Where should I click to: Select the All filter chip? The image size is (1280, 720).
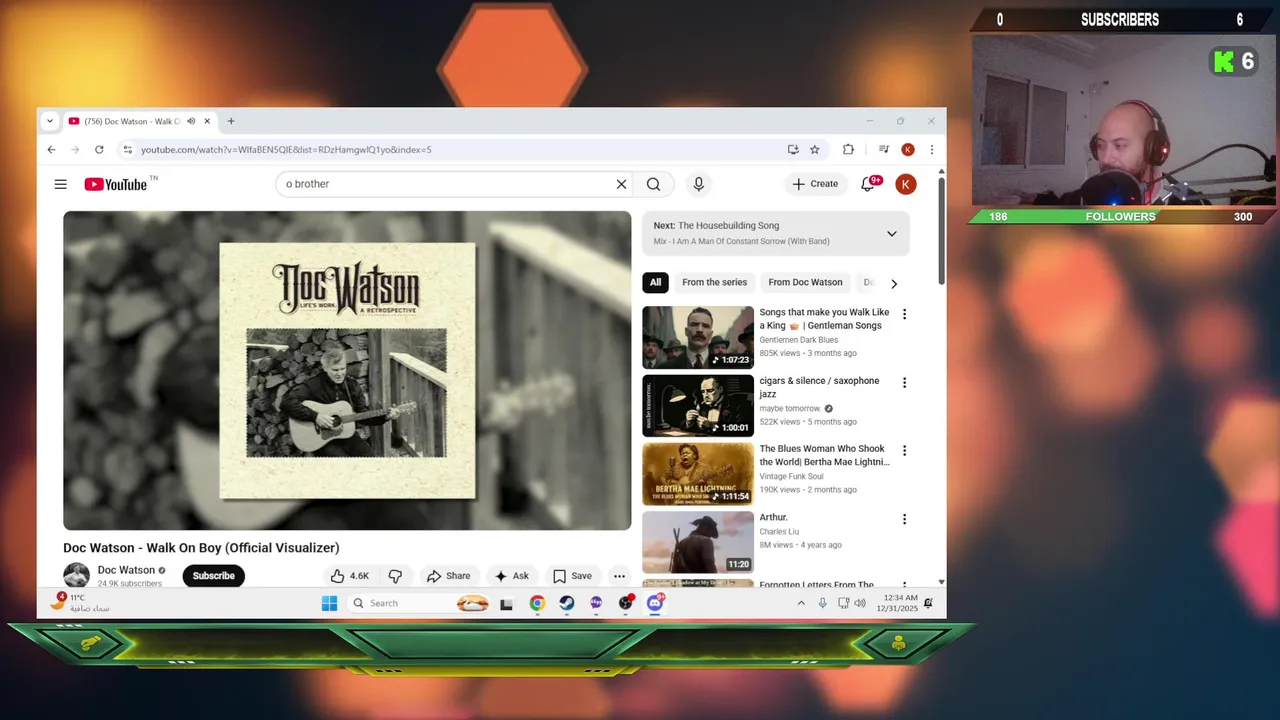click(x=655, y=283)
